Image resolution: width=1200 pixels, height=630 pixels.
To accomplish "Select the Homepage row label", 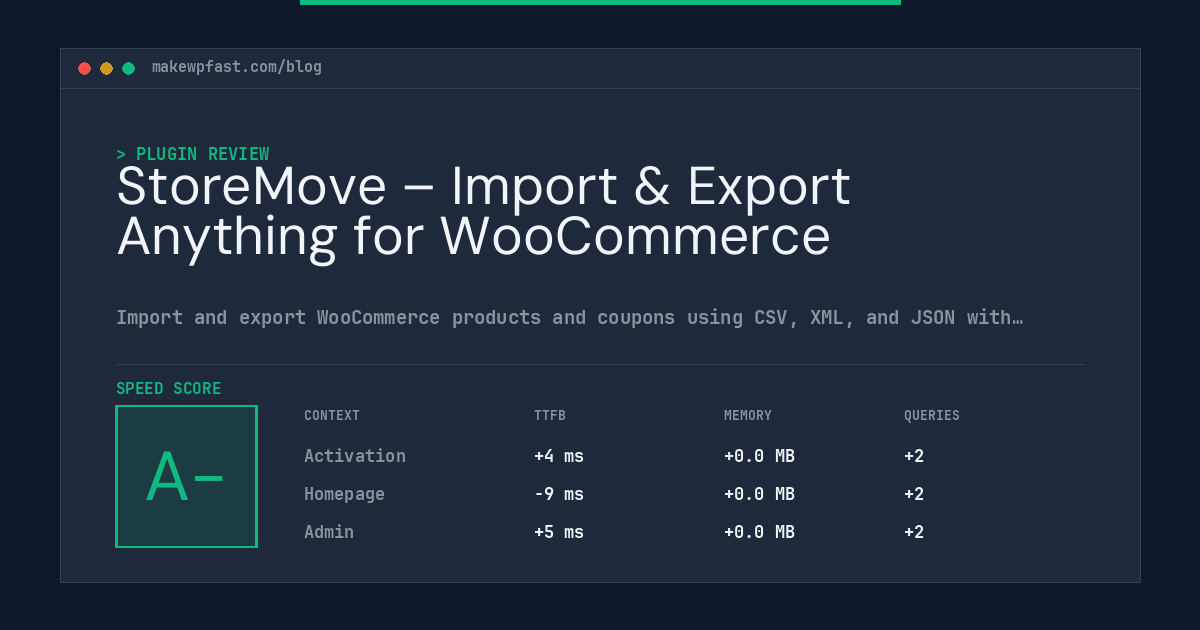I will click(x=344, y=494).
